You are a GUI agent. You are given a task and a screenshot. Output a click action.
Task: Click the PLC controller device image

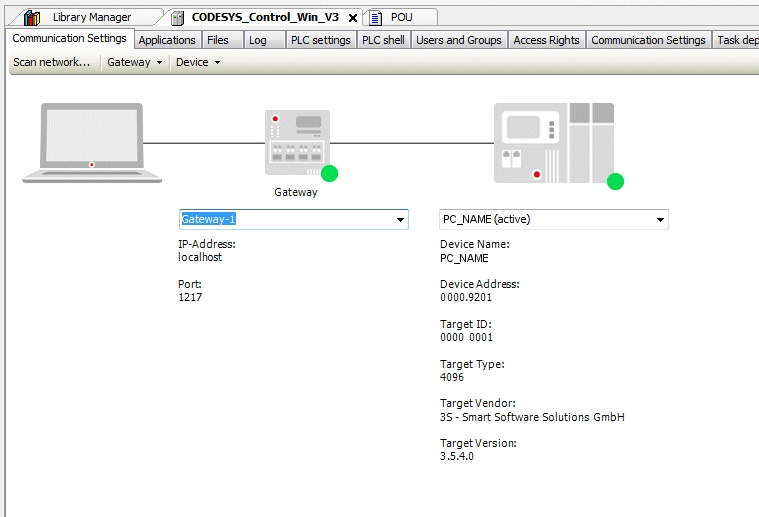coord(554,143)
